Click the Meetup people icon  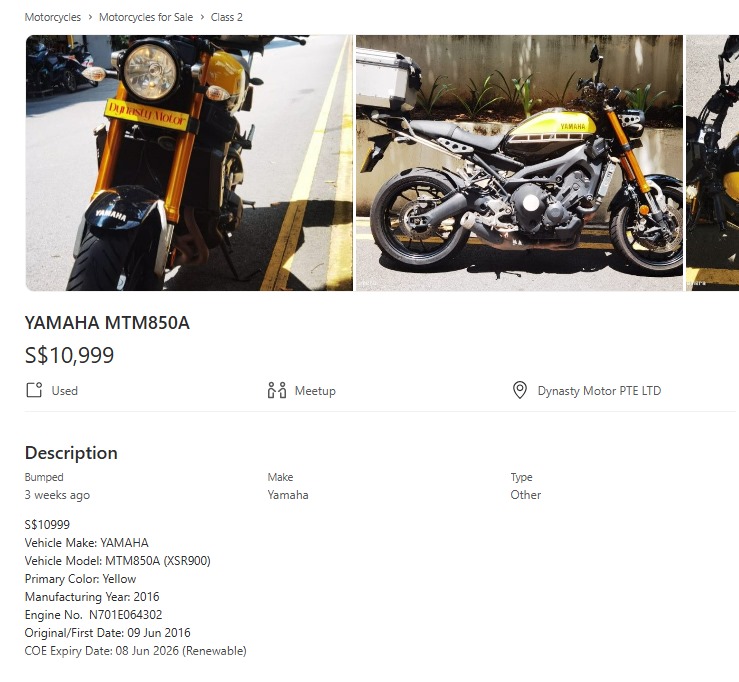click(x=277, y=390)
